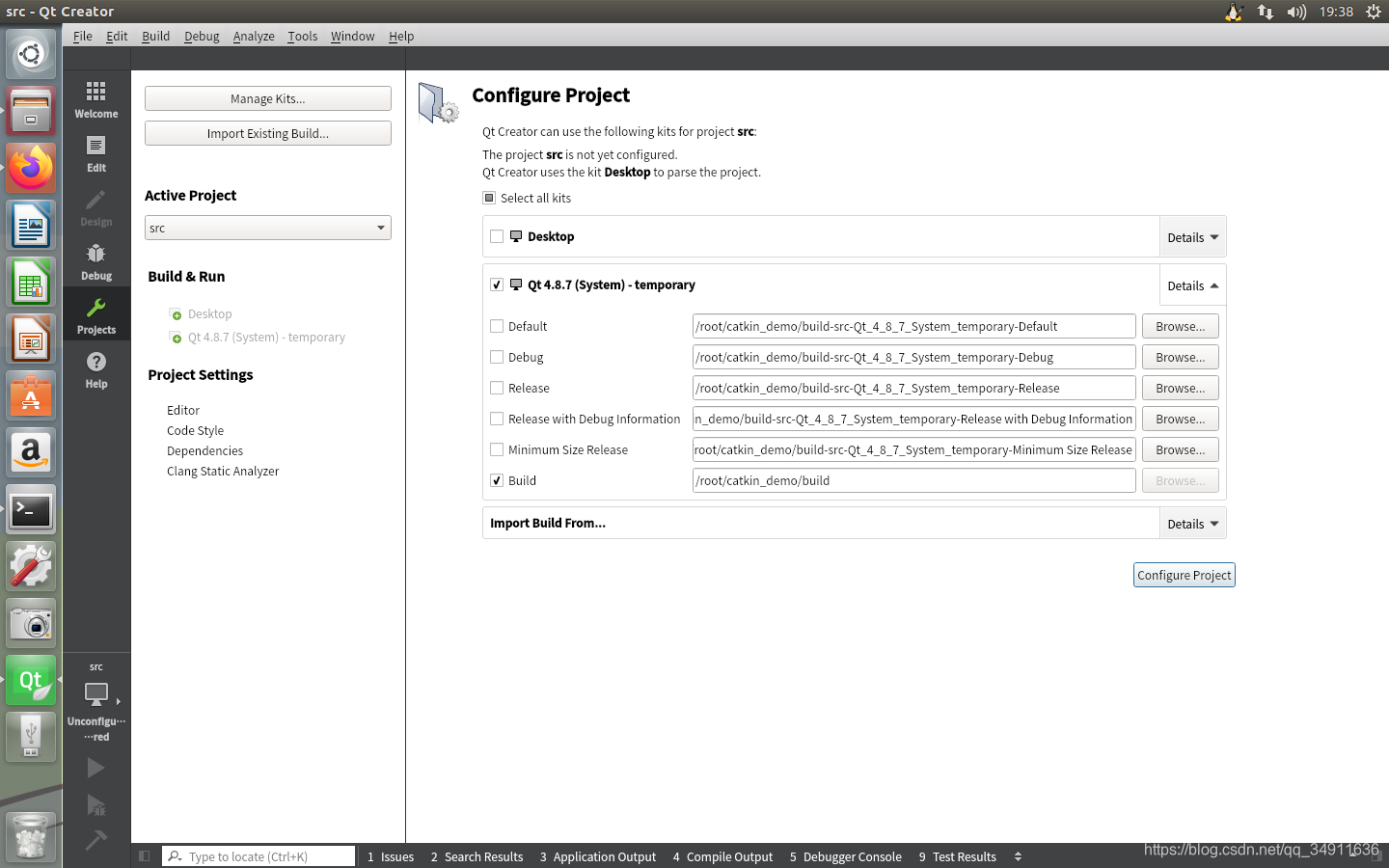Open Clang Static Analyzer settings
Screen dimensions: 1389x868
pyautogui.click(x=223, y=471)
